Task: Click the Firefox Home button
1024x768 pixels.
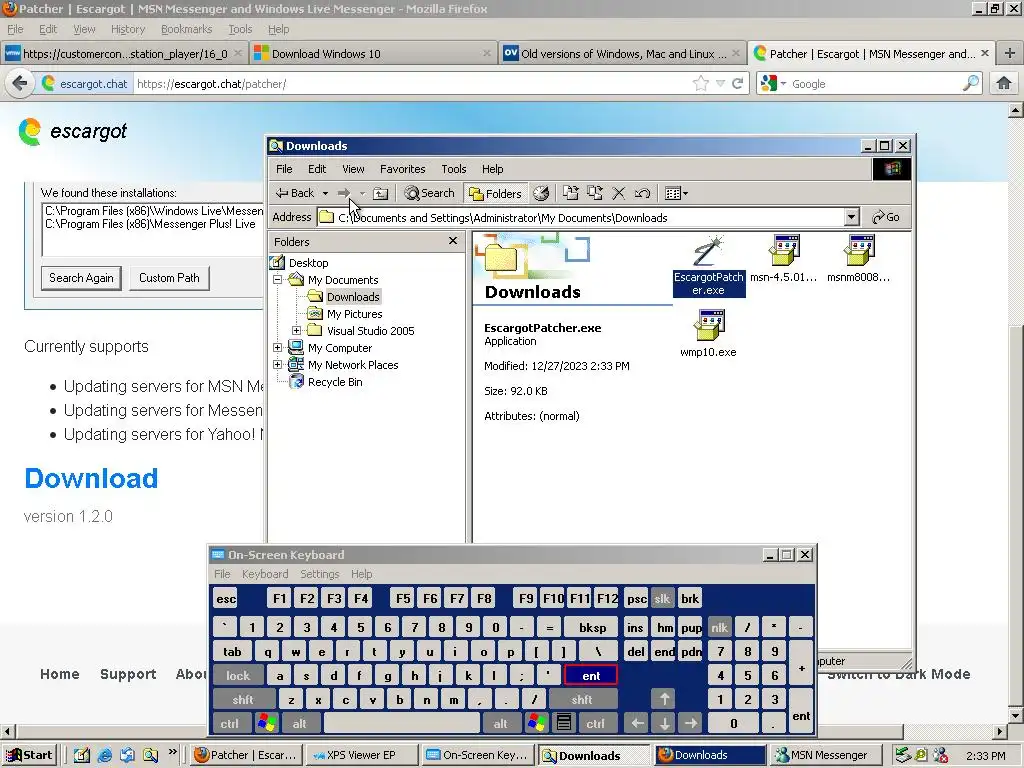Action: tap(1004, 84)
